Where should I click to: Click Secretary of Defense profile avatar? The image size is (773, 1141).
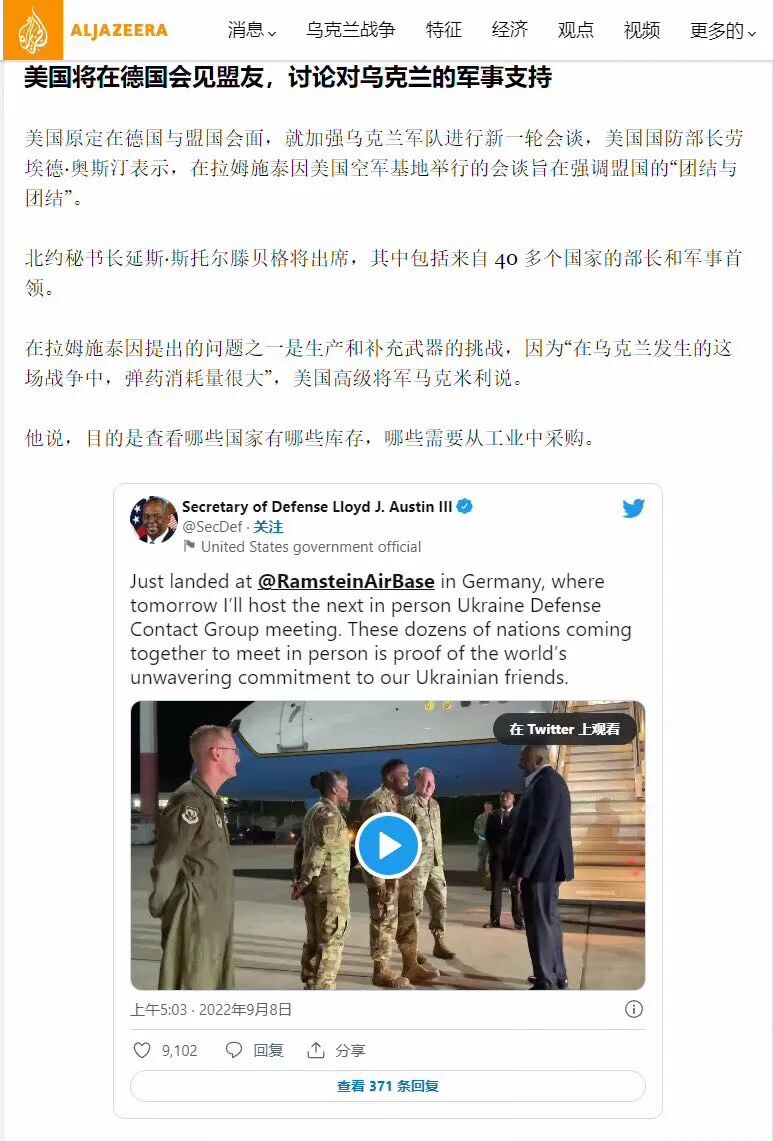[x=153, y=520]
